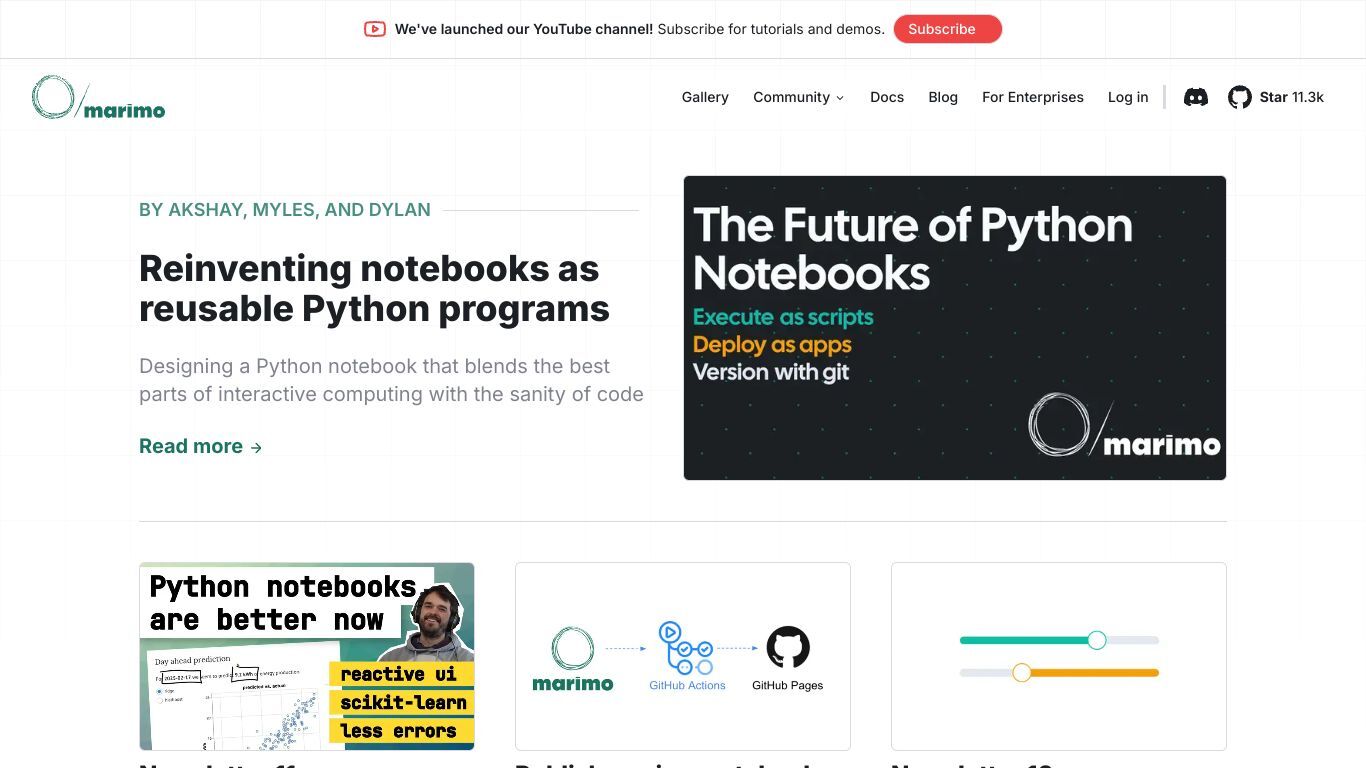Open the GitHub Actions to Pages card image
This screenshot has height=768, width=1366.
pos(683,656)
